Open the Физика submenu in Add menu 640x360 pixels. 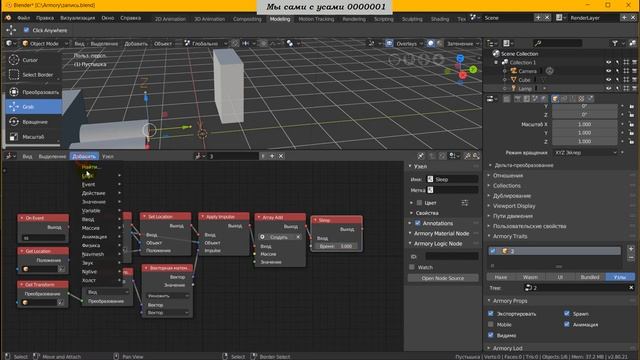[101, 246]
